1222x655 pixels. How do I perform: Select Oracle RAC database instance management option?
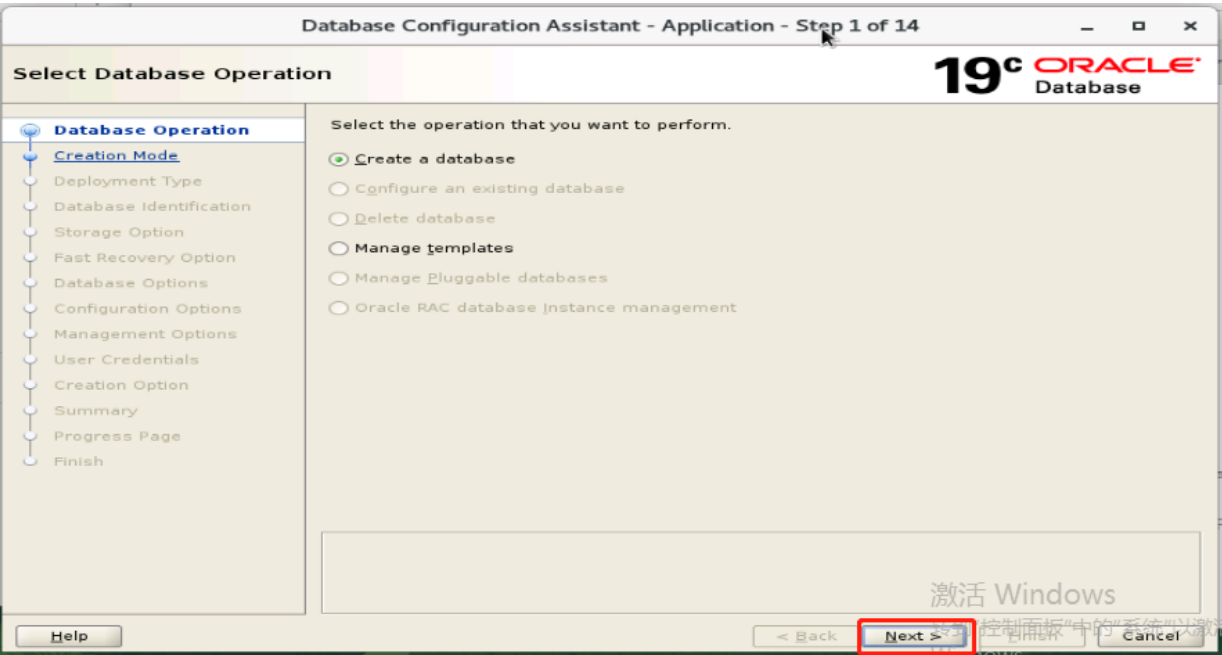[339, 308]
